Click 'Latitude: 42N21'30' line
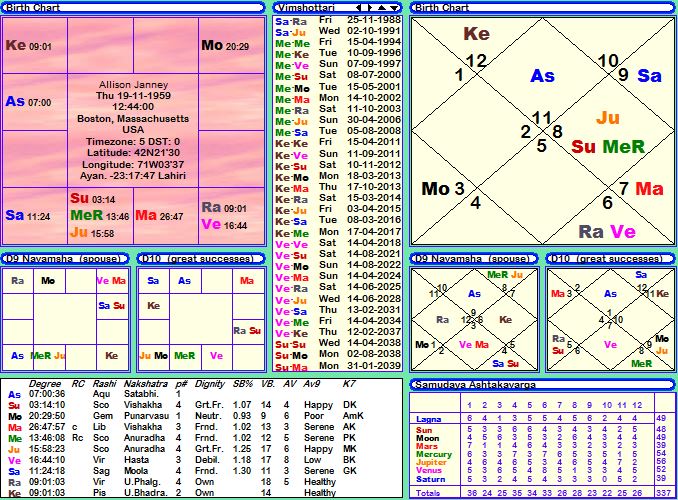This screenshot has height=500, width=678. click(x=133, y=153)
